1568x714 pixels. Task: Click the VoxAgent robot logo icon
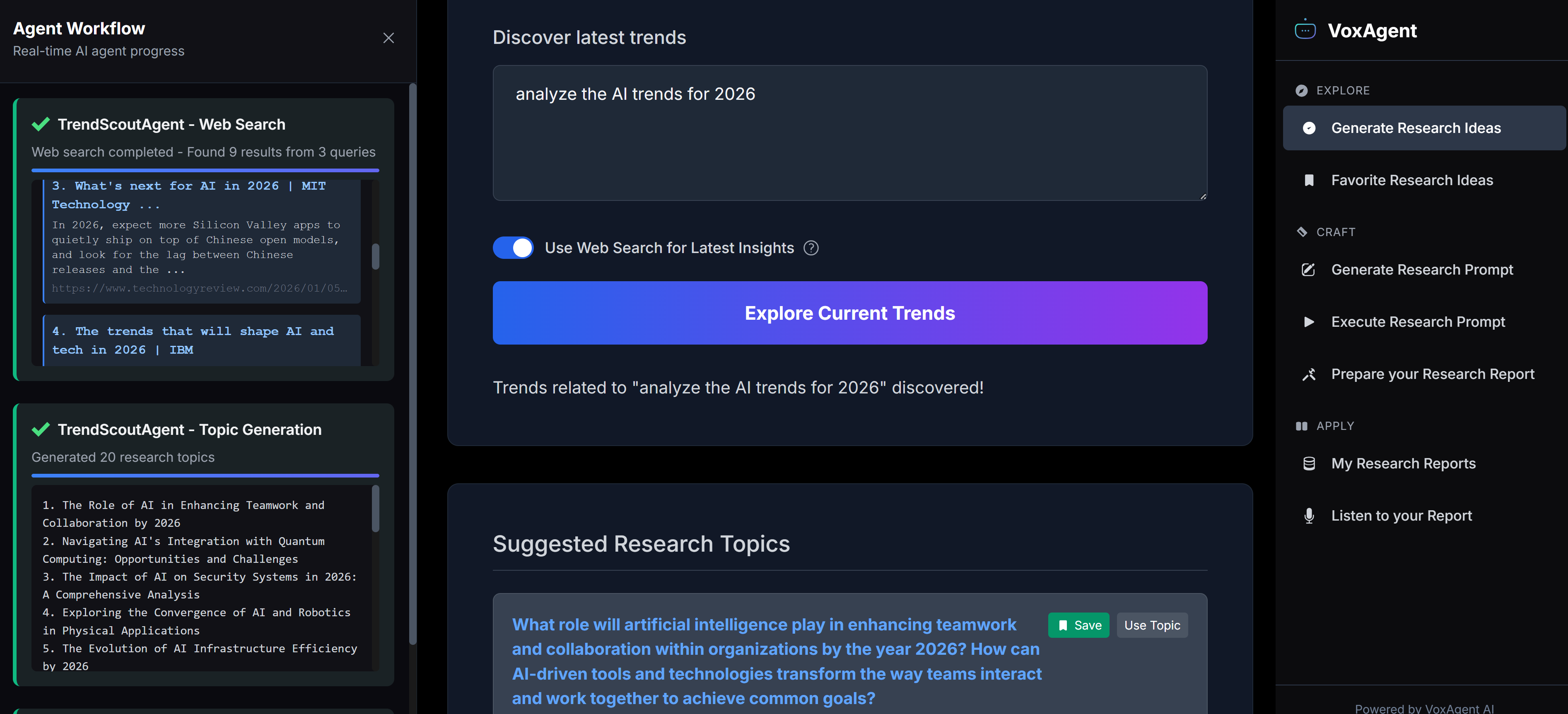coord(1305,30)
